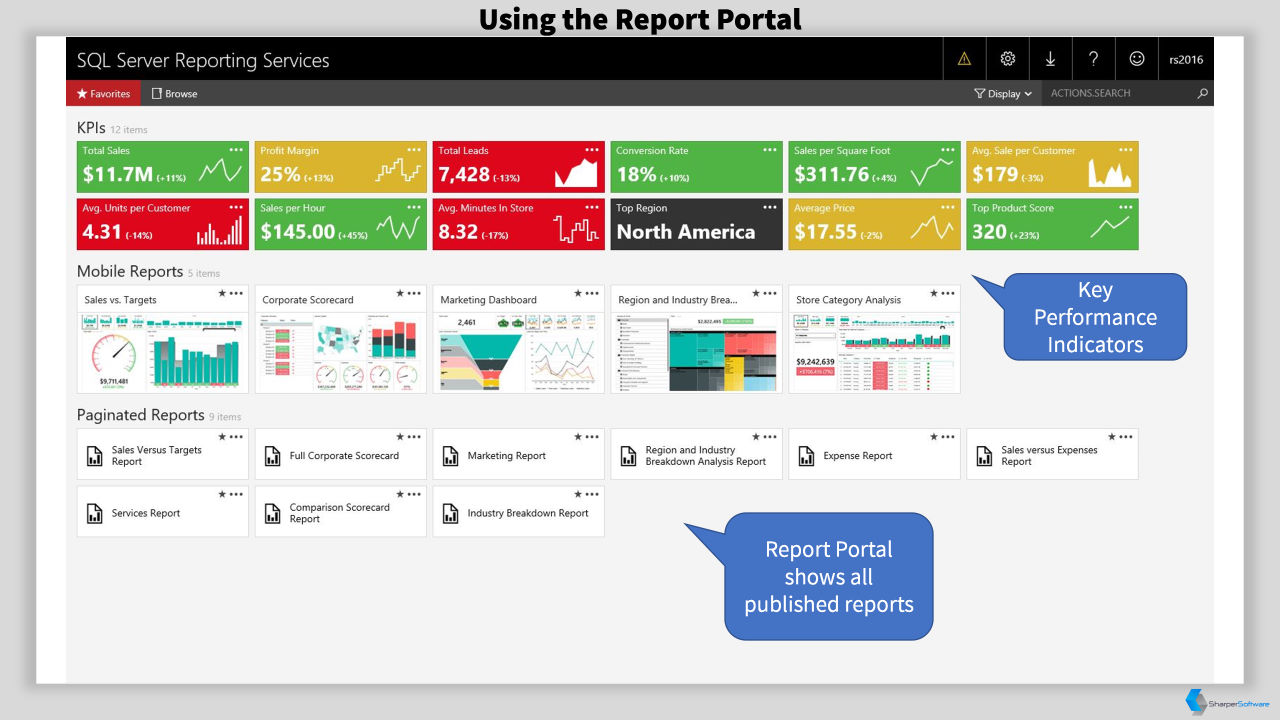Toggle favorite star on Comparison Scorecard Report
The image size is (1280, 720).
[400, 494]
